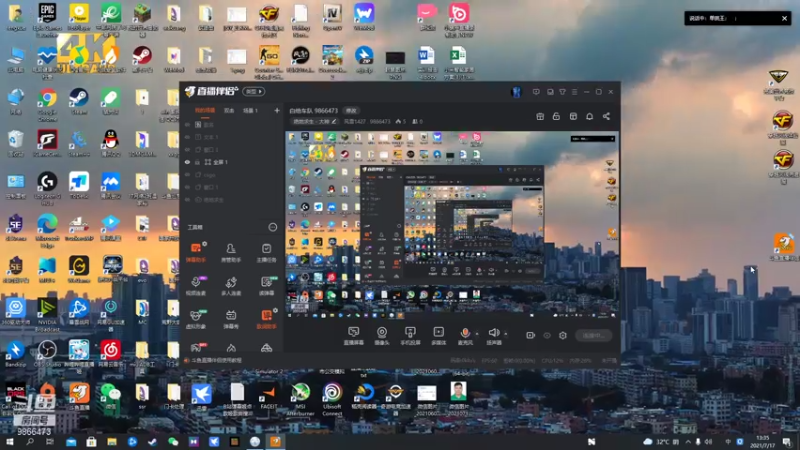Click the layout icon left of the bell
Viewport: 800px width, 450px height.
click(x=573, y=116)
